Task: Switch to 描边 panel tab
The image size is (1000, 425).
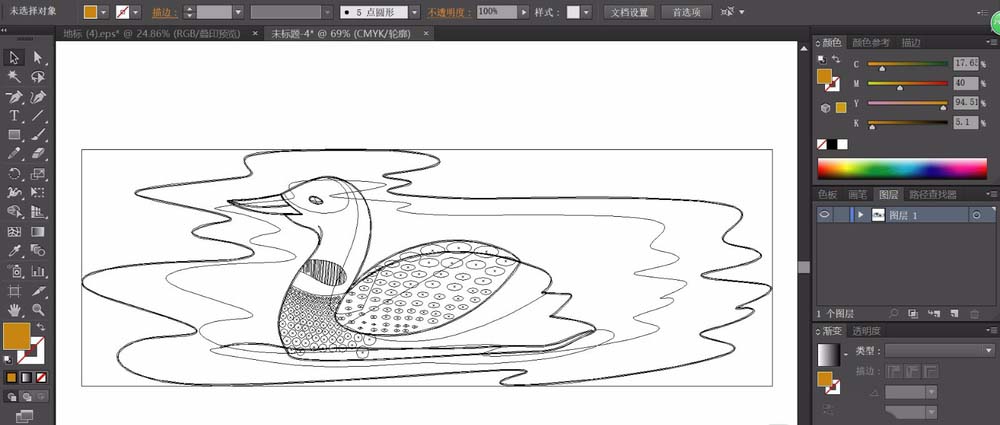Action: [x=911, y=43]
